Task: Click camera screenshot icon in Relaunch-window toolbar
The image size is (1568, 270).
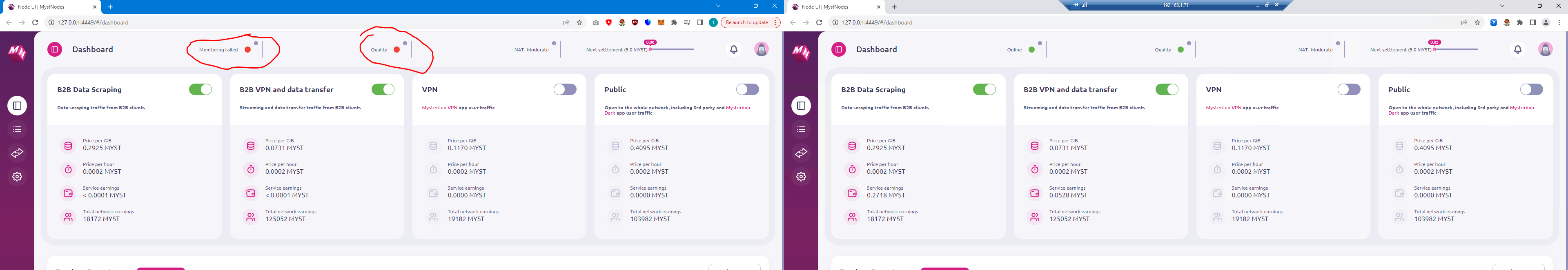Action: pos(596,22)
